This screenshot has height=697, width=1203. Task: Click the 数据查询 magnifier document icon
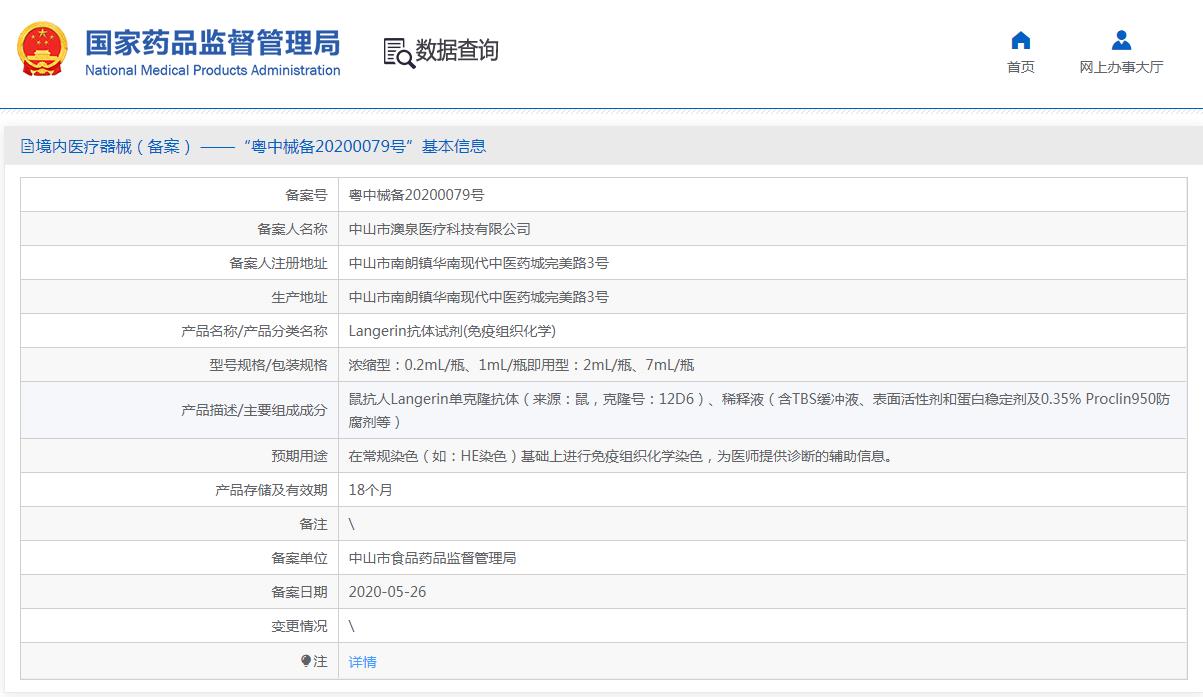tap(398, 52)
